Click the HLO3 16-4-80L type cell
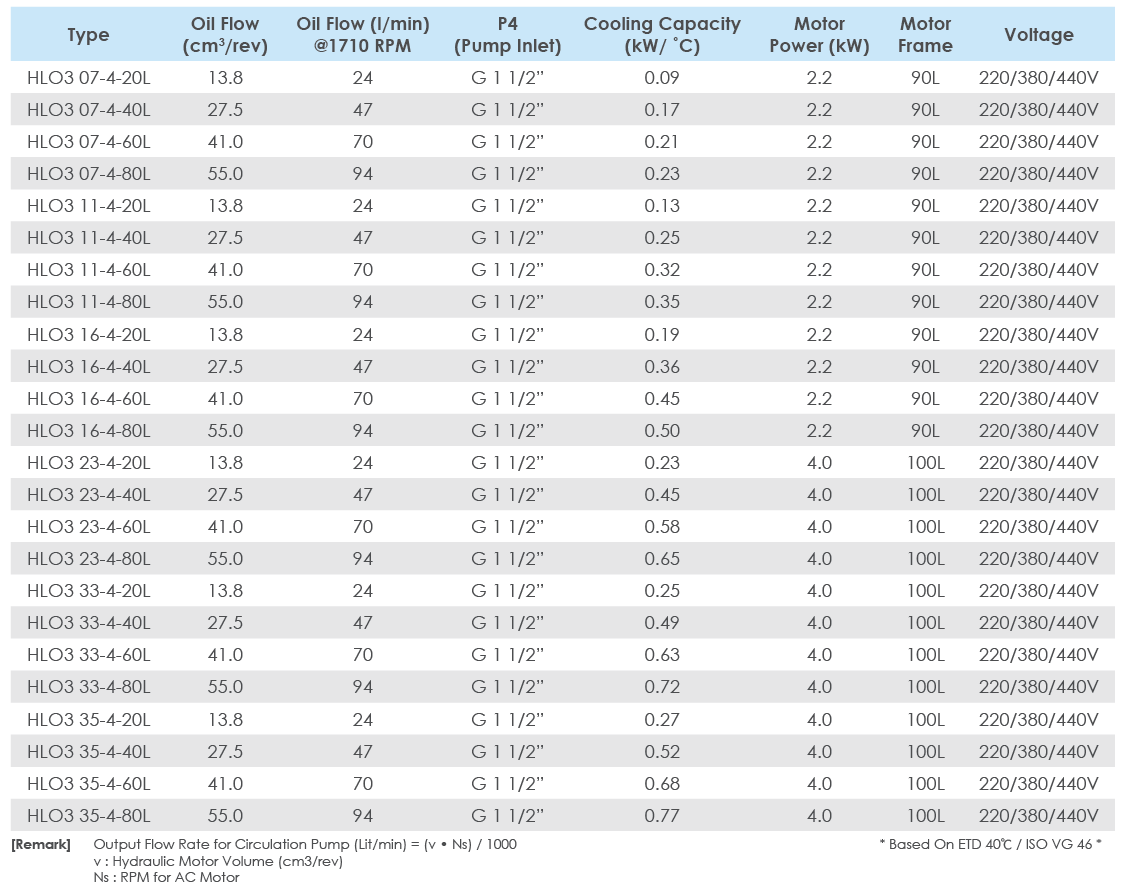This screenshot has height=896, width=1128. 89,431
